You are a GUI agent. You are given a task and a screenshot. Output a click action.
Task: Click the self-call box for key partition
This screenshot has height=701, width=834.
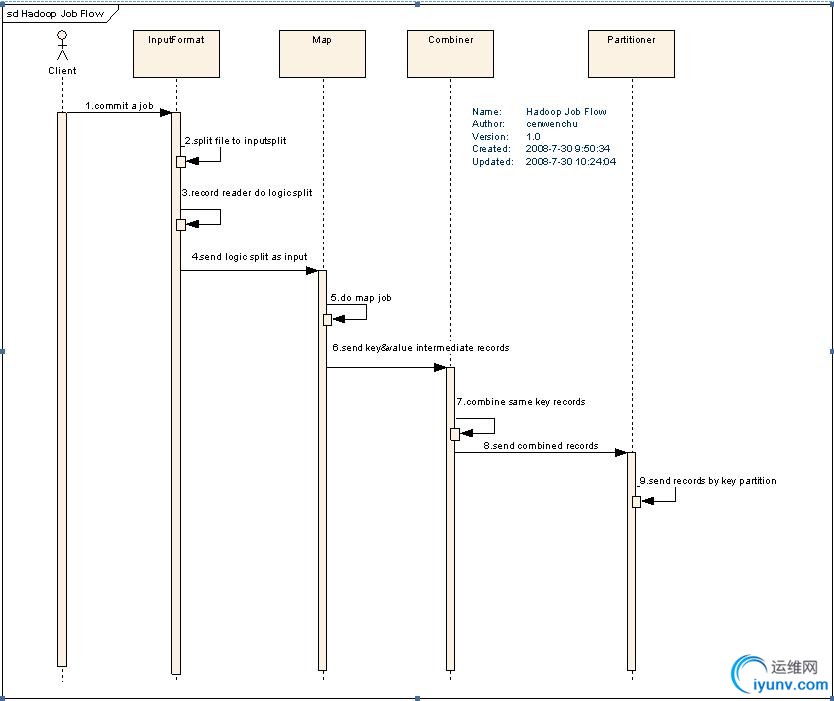(636, 502)
